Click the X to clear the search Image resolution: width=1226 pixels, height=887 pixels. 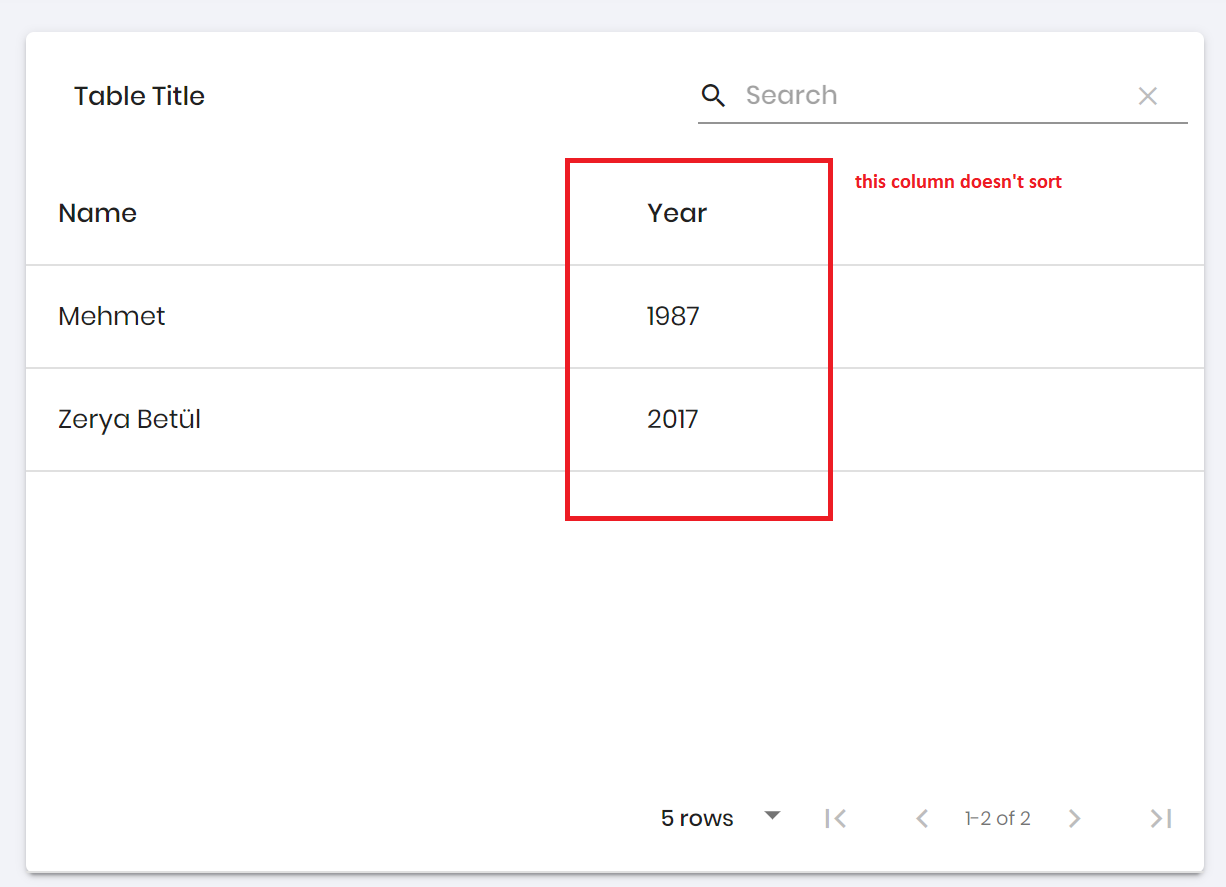1148,95
